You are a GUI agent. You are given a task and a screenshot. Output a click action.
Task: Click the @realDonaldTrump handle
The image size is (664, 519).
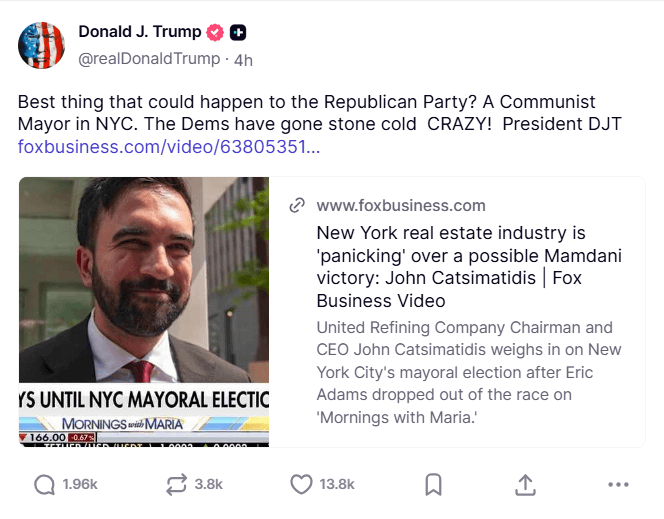(149, 59)
